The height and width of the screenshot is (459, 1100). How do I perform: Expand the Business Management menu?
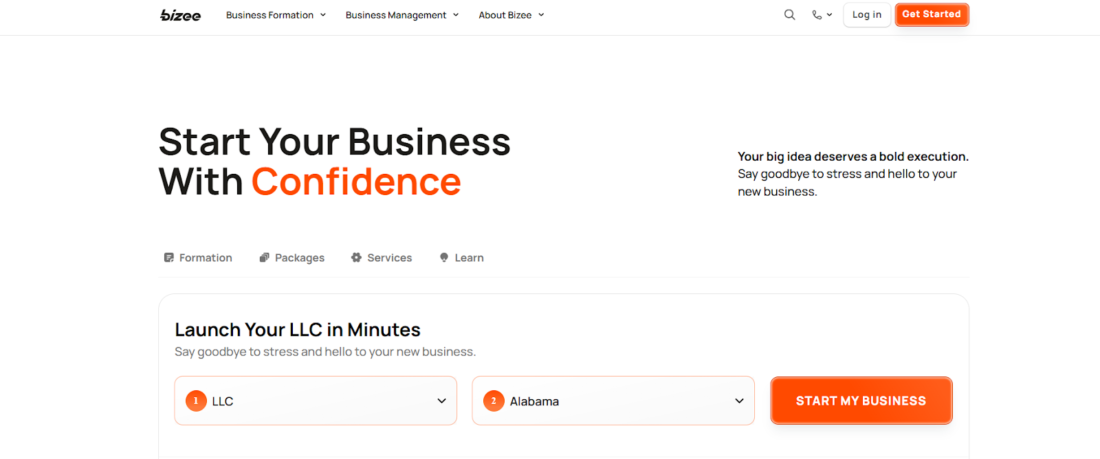402,15
